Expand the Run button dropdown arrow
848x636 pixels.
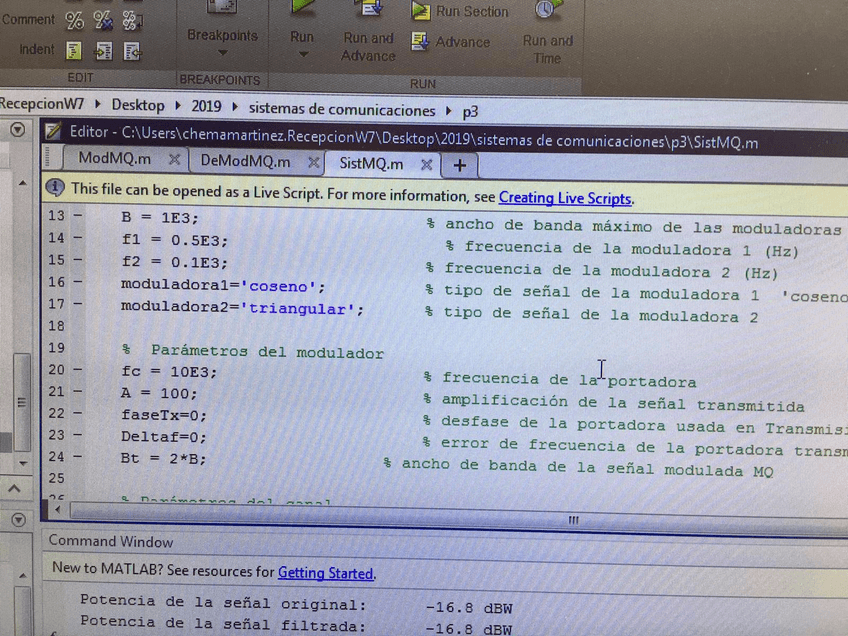pos(302,55)
